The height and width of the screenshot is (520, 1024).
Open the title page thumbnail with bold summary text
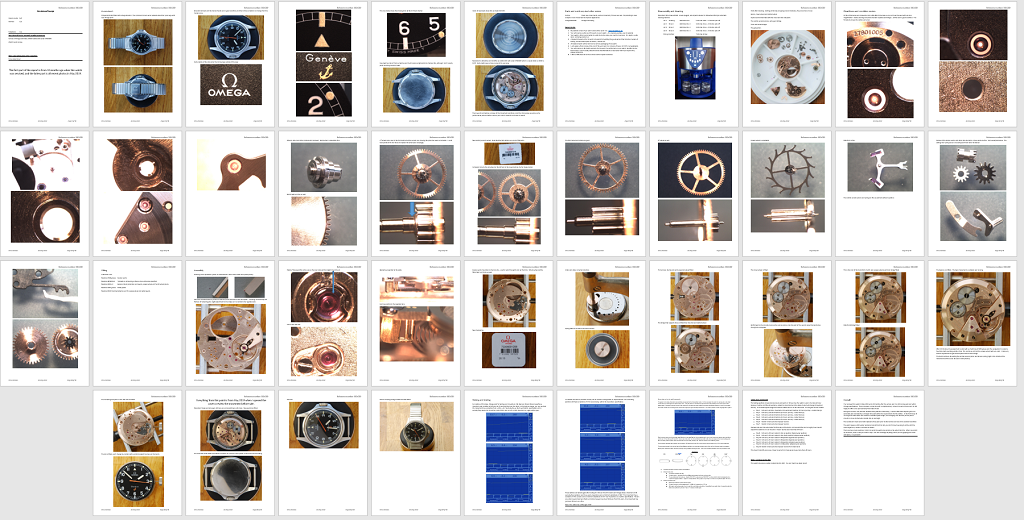(x=47, y=64)
